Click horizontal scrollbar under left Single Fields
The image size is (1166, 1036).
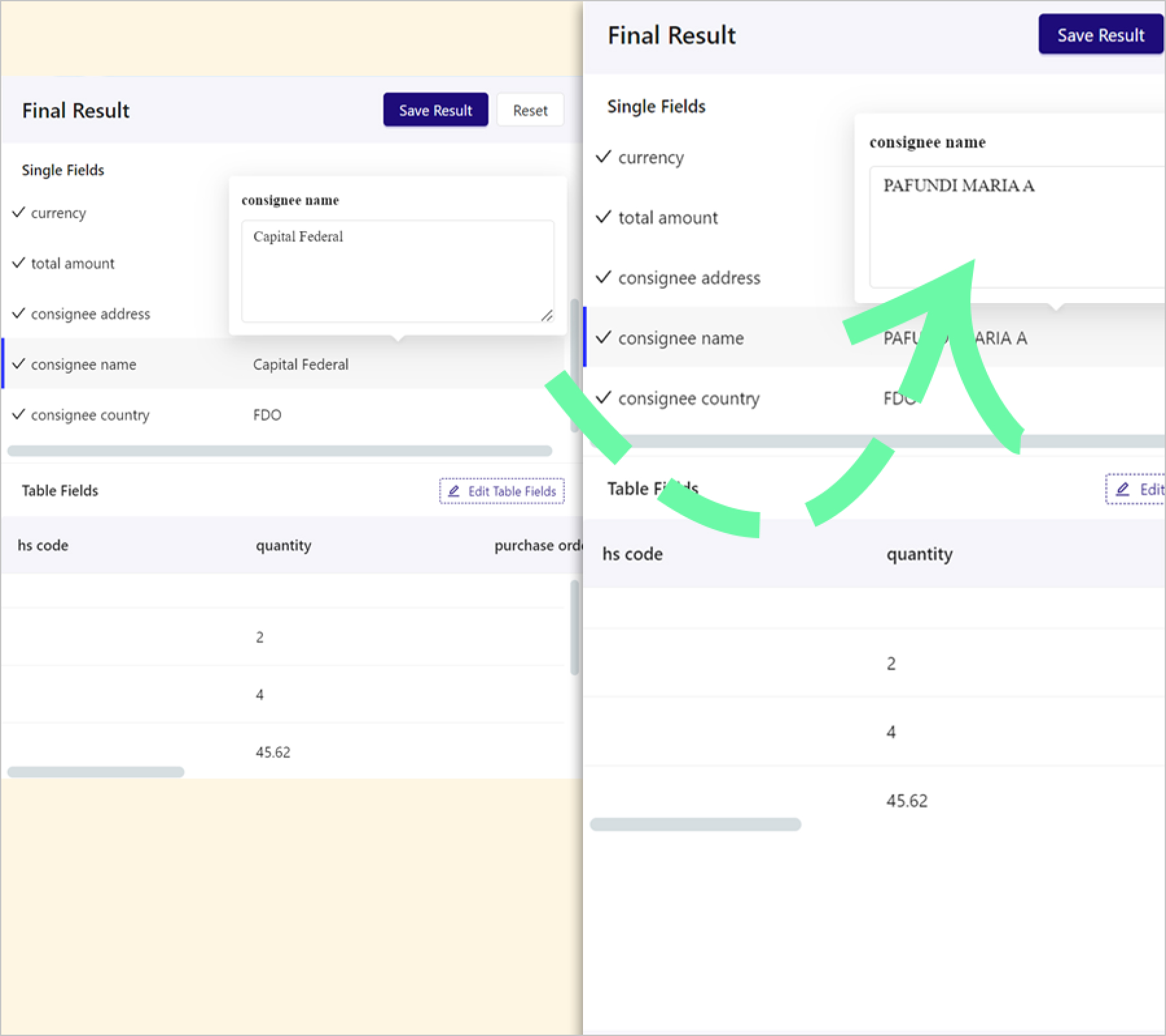click(x=279, y=451)
